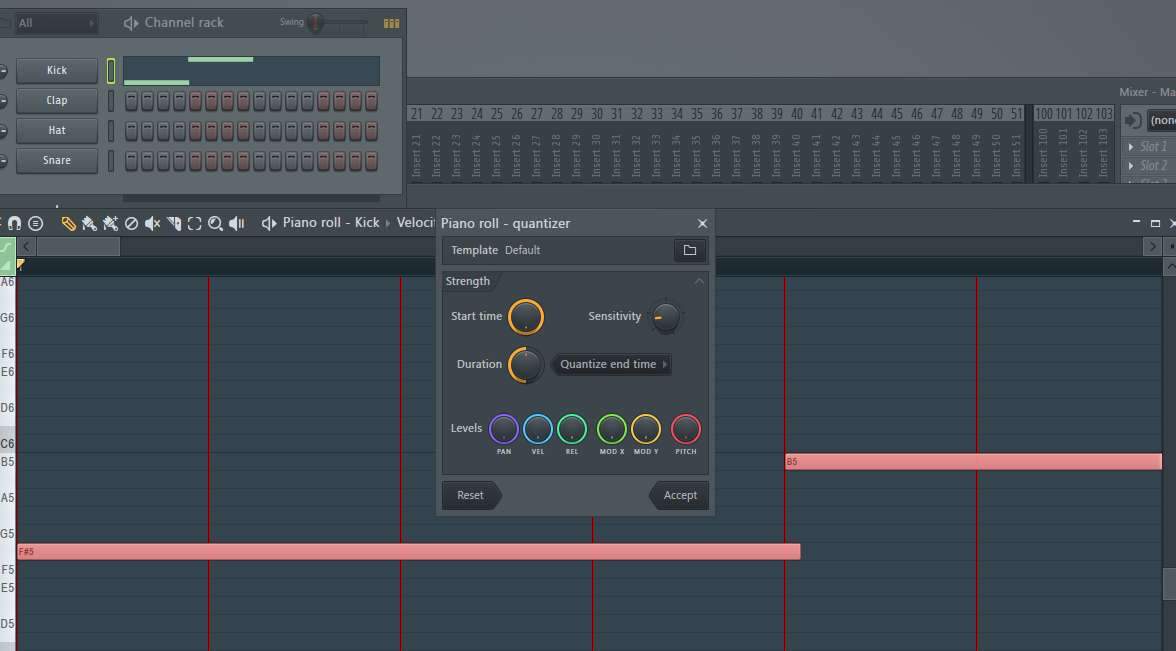This screenshot has width=1176, height=651.
Task: Open the quantizer template folder
Action: click(x=689, y=250)
